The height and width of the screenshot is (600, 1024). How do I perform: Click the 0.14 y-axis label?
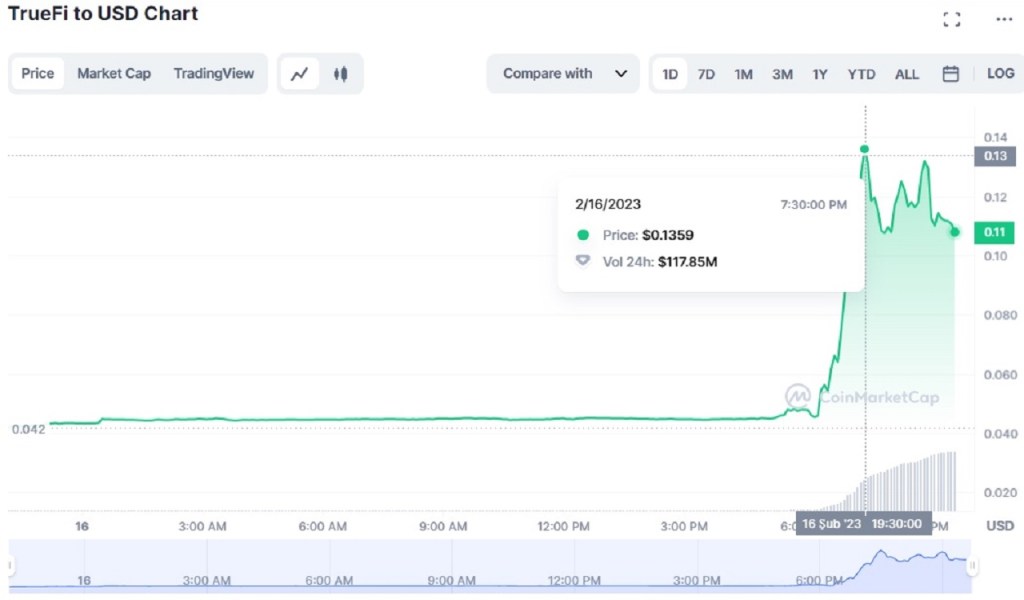coord(995,137)
